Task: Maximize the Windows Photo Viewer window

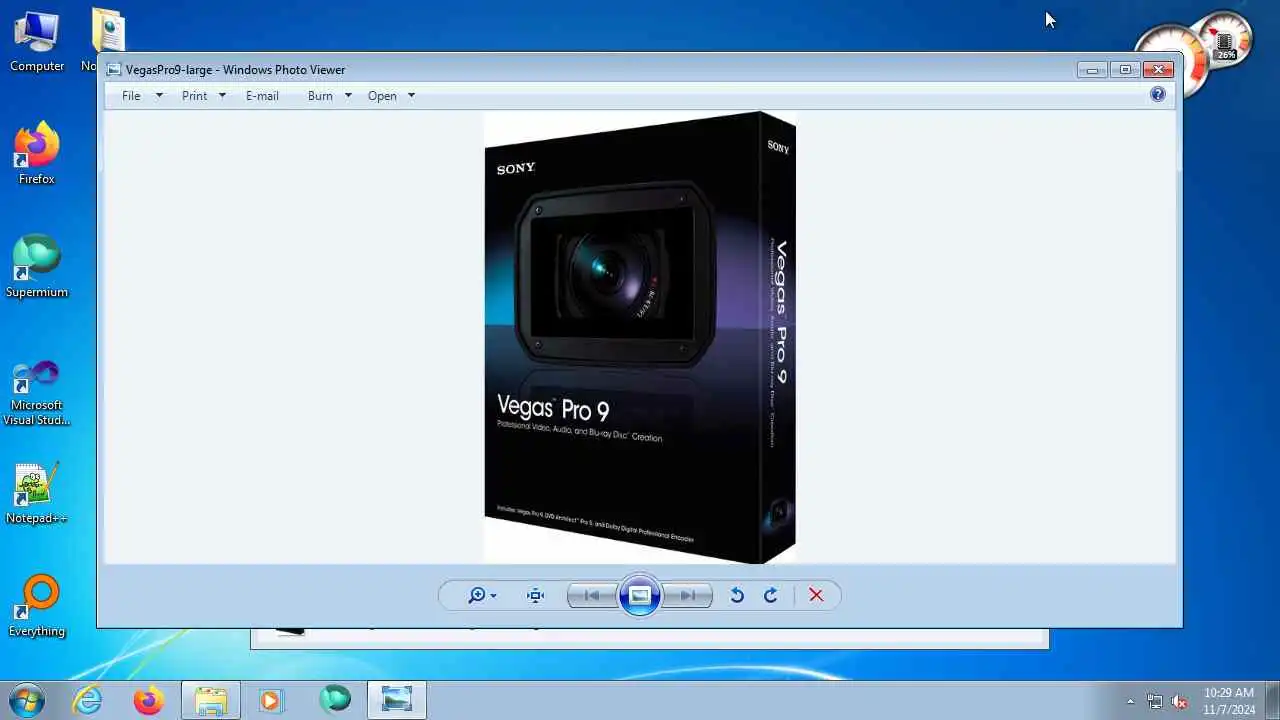Action: coord(1125,70)
